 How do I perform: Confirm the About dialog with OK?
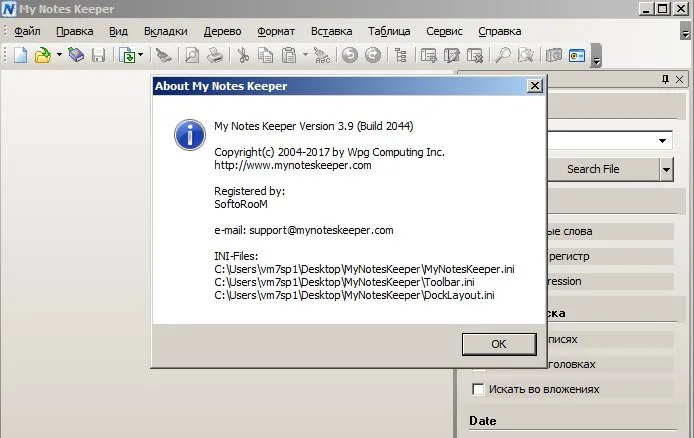pyautogui.click(x=499, y=344)
